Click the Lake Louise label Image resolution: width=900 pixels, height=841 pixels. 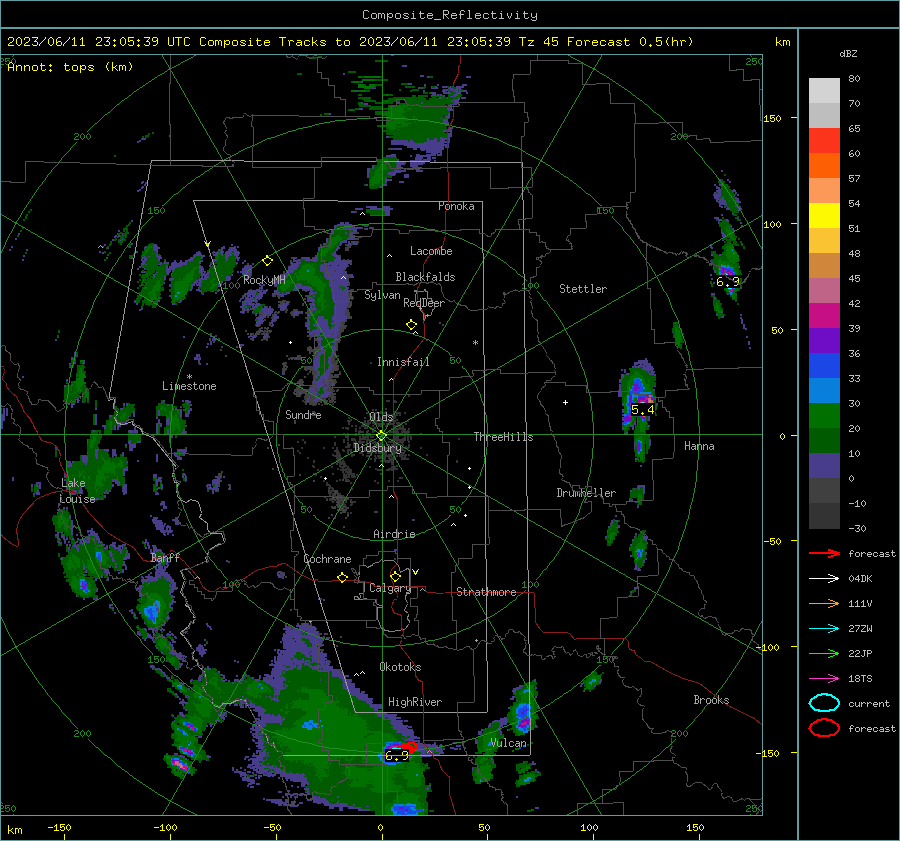(77, 491)
